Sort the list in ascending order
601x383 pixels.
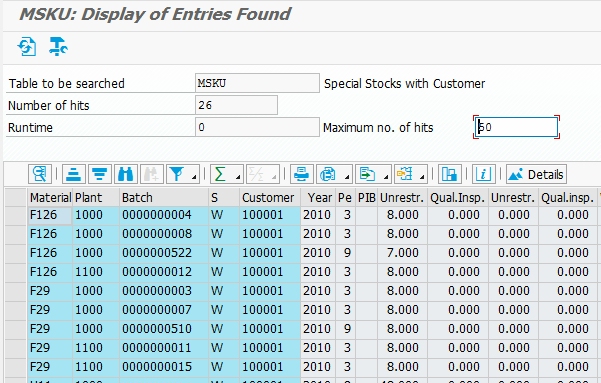(x=74, y=174)
